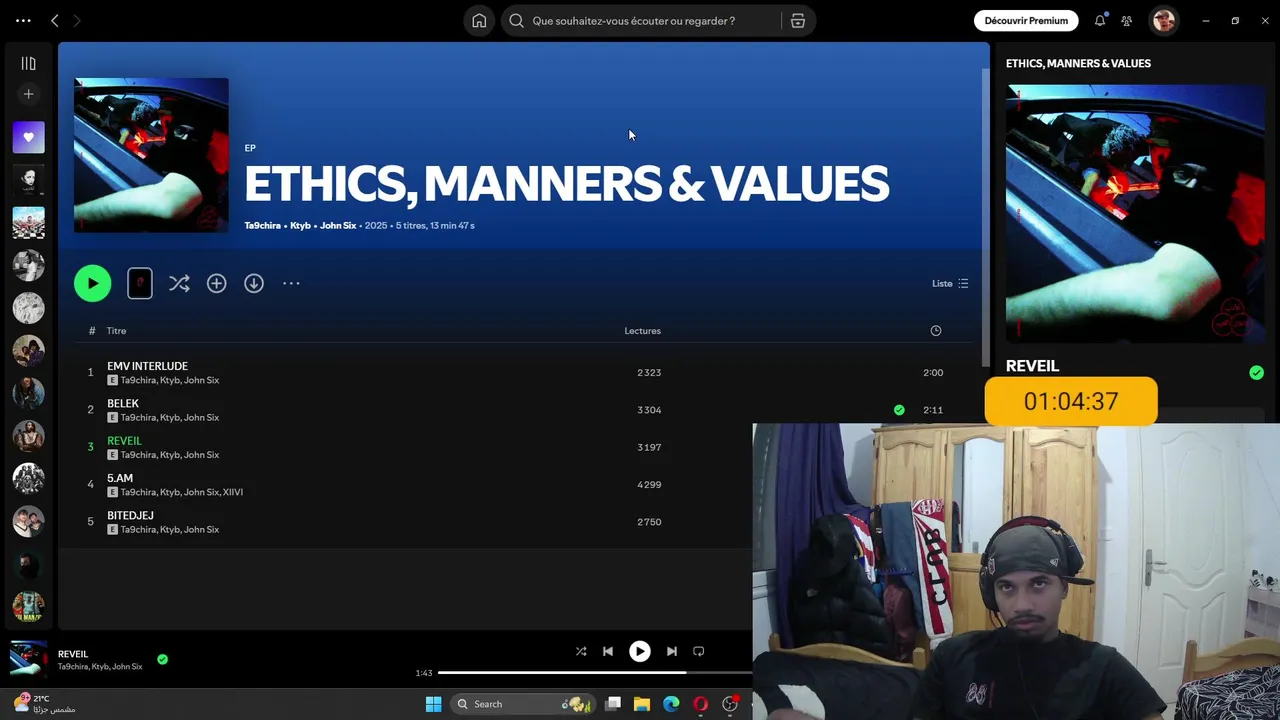Open notifications bell
Screen dimensions: 1280x720
(x=1100, y=20)
